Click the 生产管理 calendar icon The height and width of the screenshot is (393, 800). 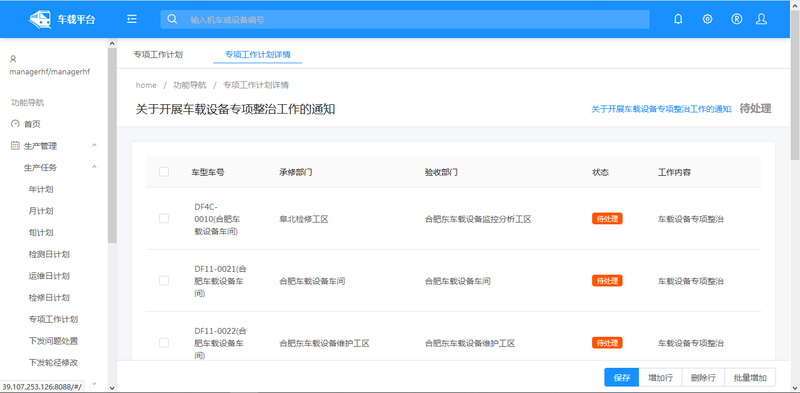pyautogui.click(x=15, y=146)
